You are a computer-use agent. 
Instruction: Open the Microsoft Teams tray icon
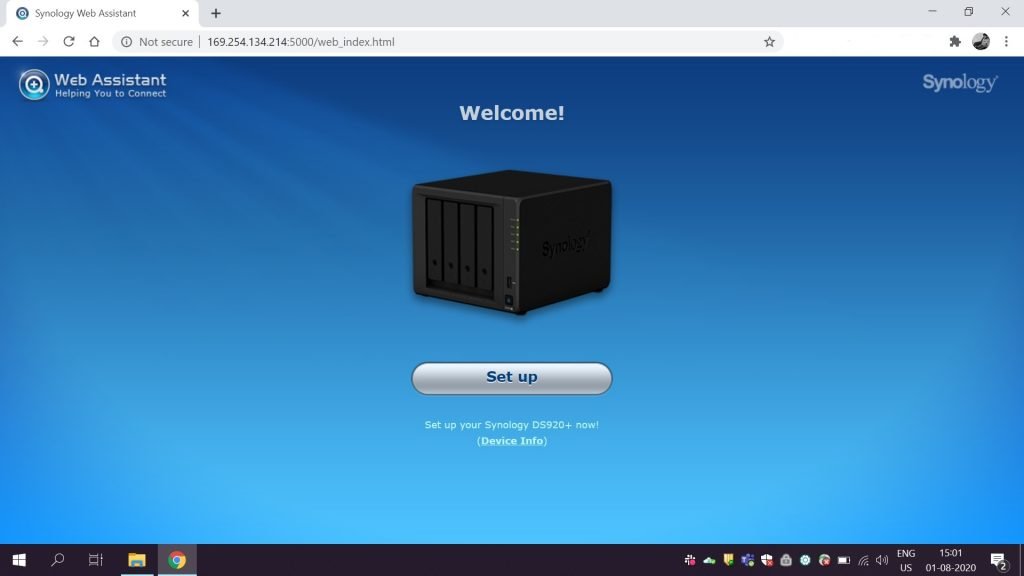(748, 560)
